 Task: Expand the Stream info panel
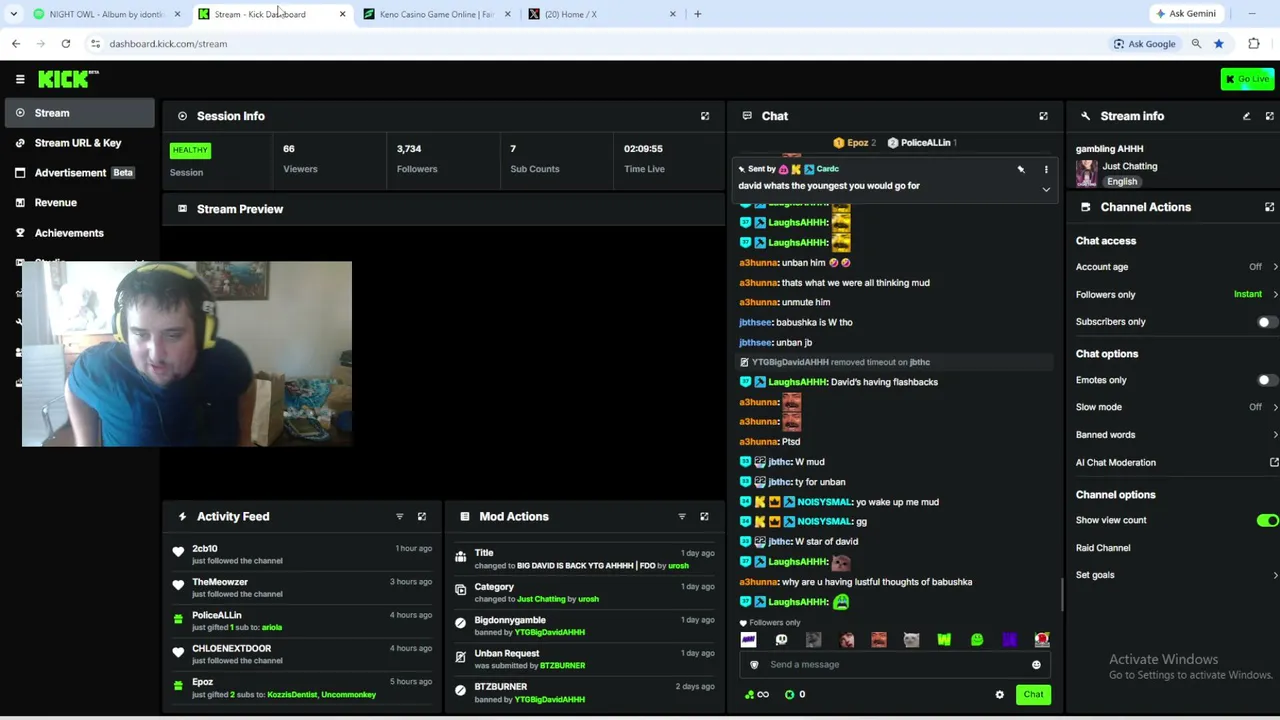click(1270, 116)
